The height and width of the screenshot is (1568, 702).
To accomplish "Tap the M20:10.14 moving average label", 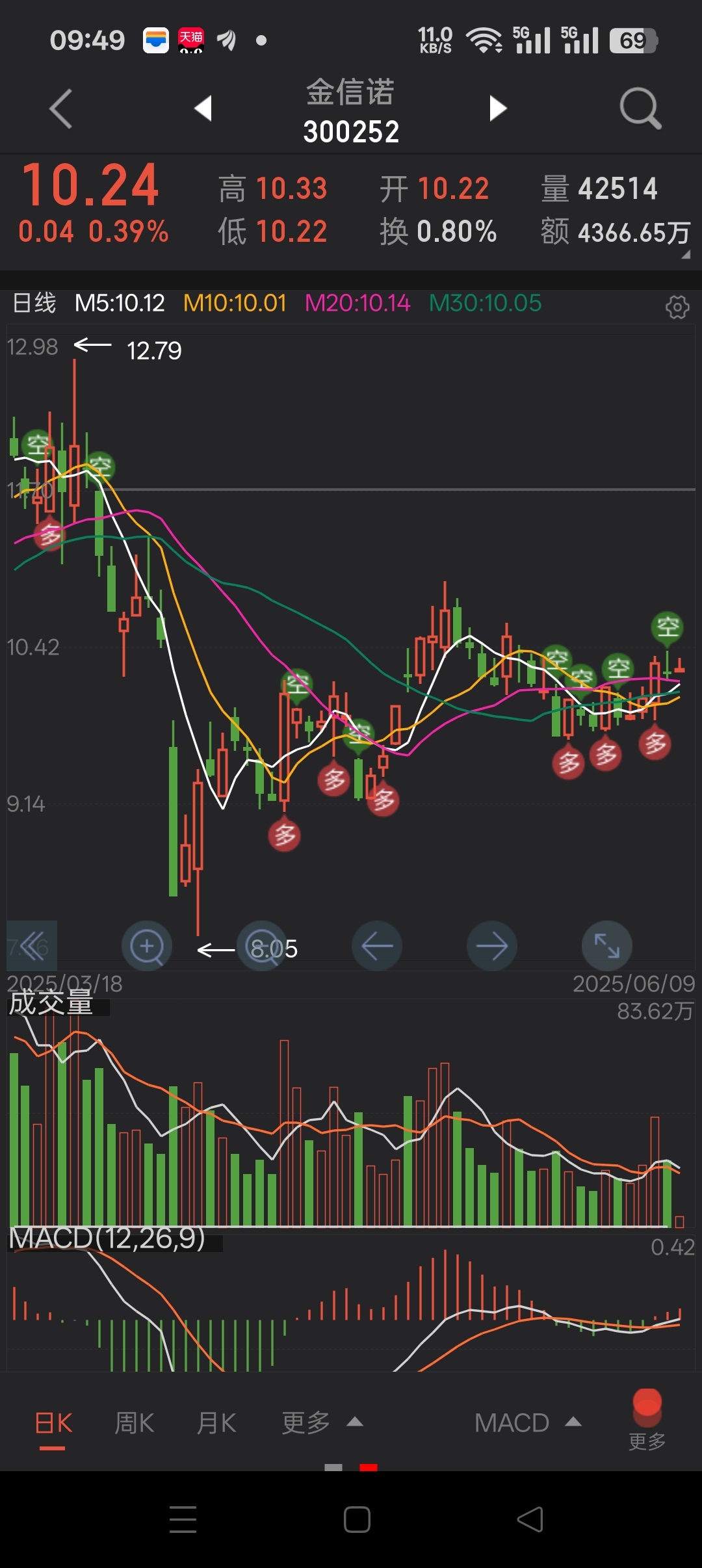I will coord(357,303).
